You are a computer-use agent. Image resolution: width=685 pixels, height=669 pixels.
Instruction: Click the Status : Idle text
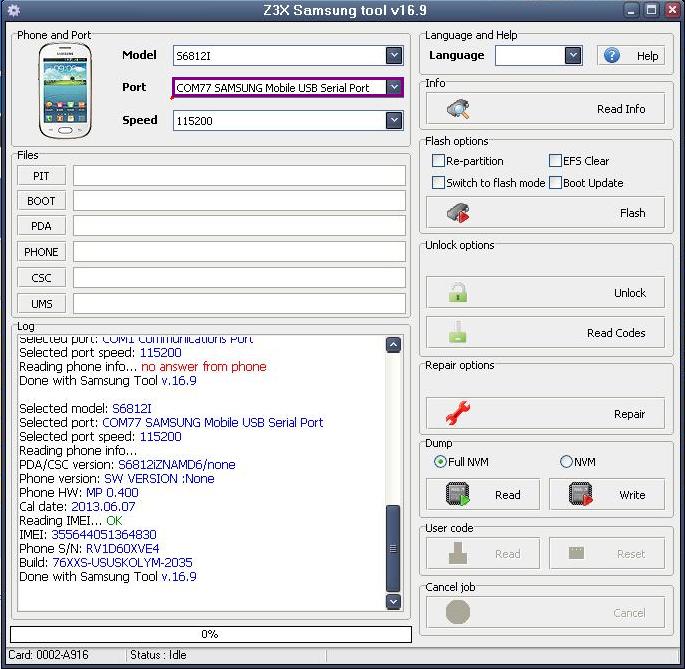click(x=158, y=655)
